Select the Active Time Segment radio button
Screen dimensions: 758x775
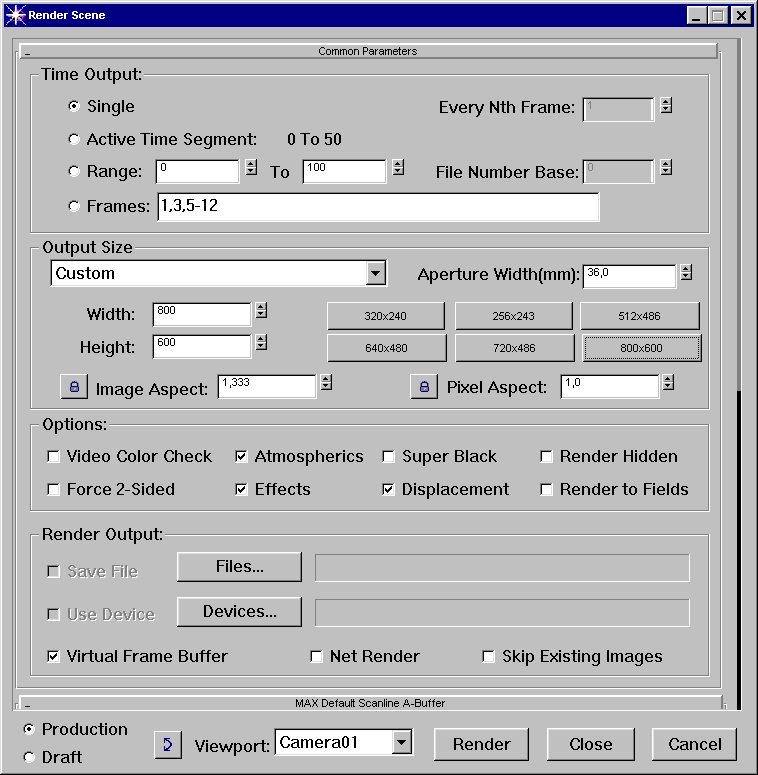74,140
